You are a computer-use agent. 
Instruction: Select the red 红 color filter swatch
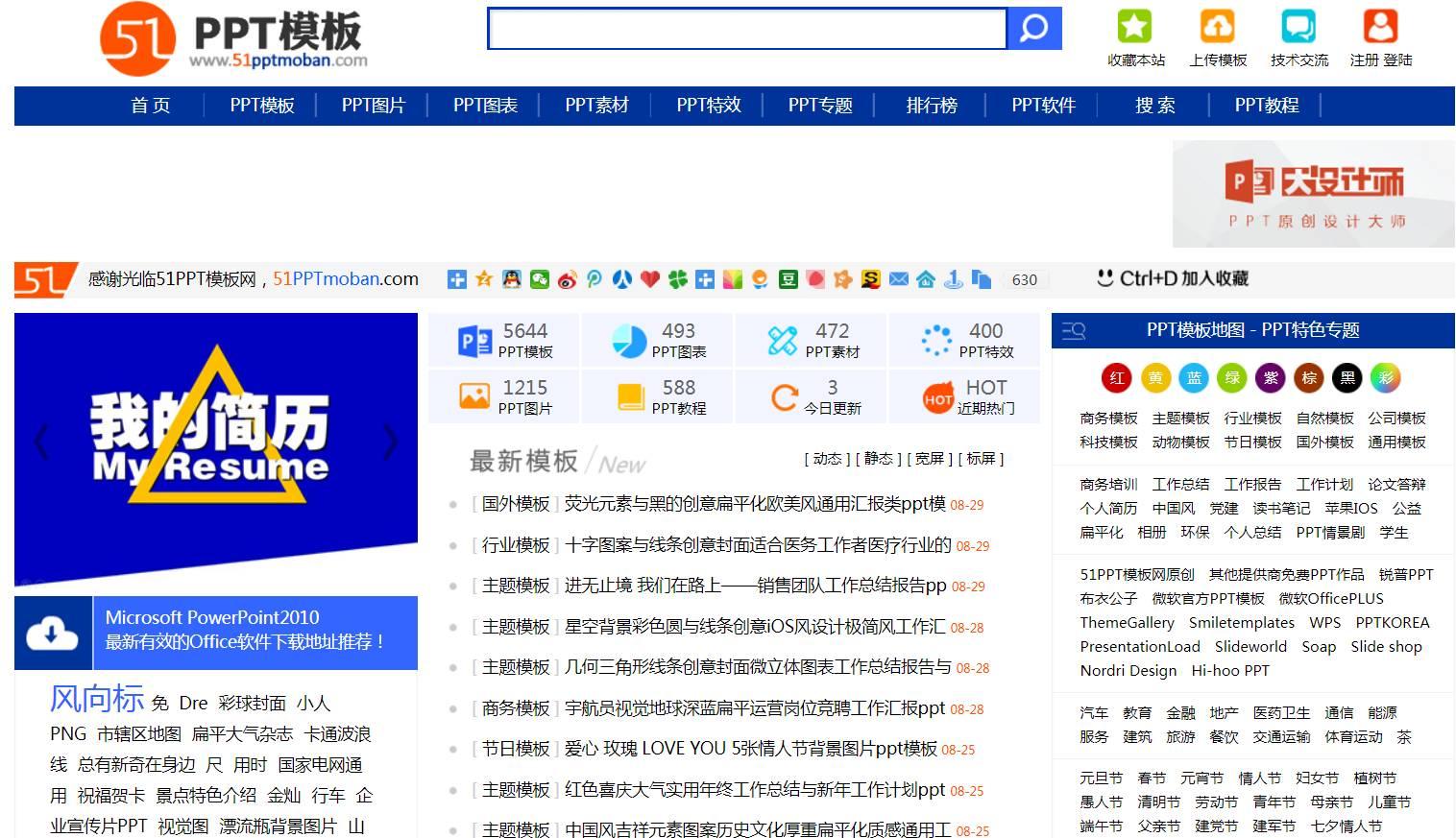click(x=1117, y=378)
